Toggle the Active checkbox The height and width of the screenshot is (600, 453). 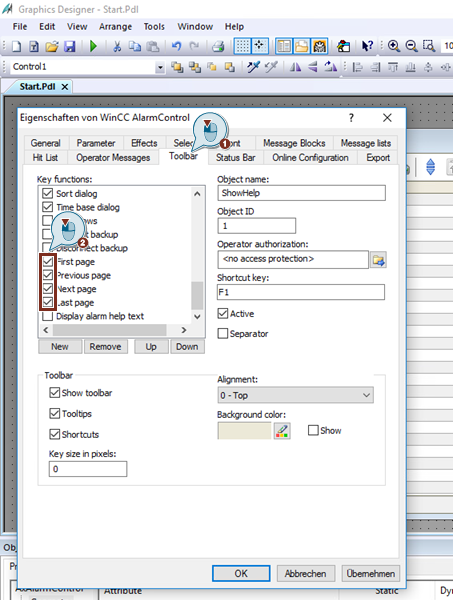(x=223, y=314)
